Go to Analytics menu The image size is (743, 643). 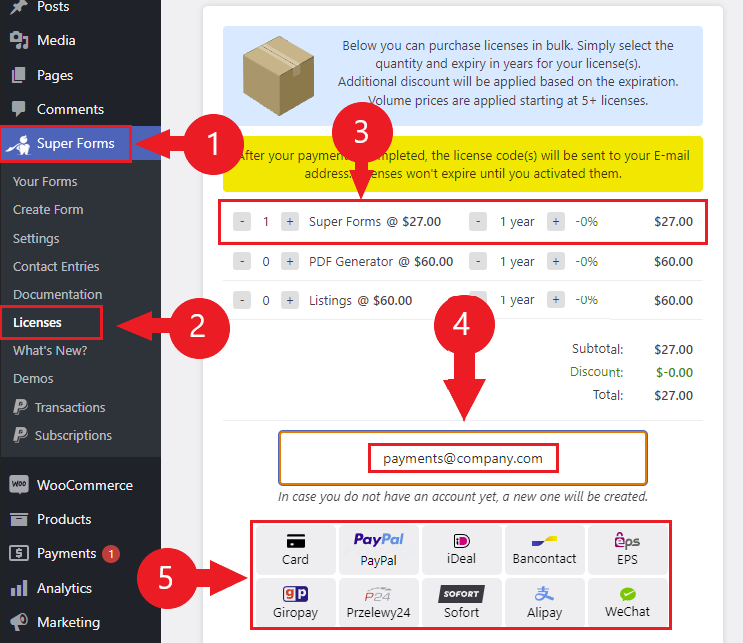pyautogui.click(x=64, y=589)
